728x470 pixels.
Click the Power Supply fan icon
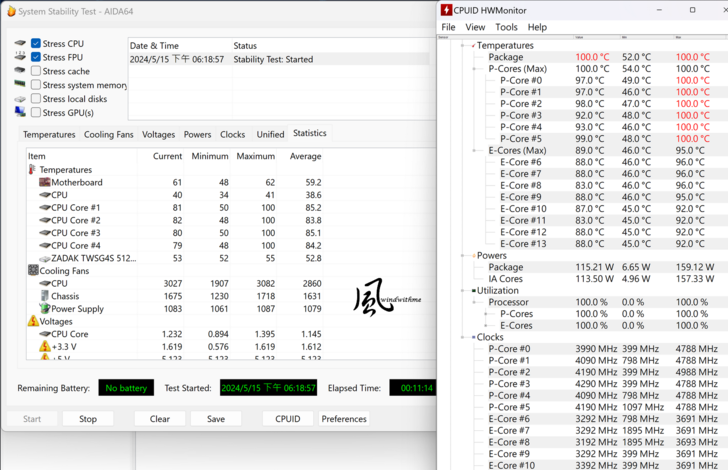44,309
